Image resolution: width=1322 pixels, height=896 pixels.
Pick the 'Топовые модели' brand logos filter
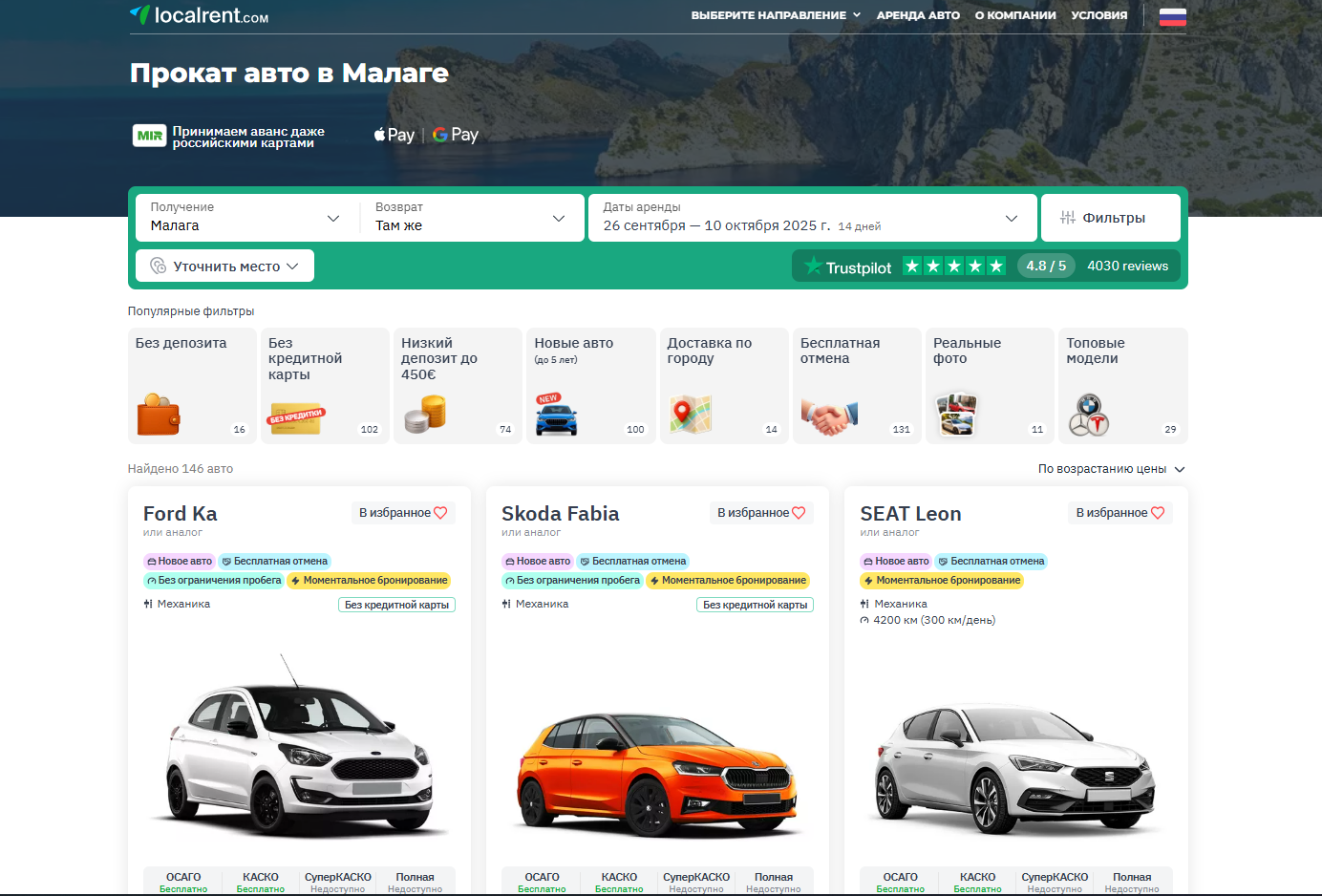(x=1122, y=386)
